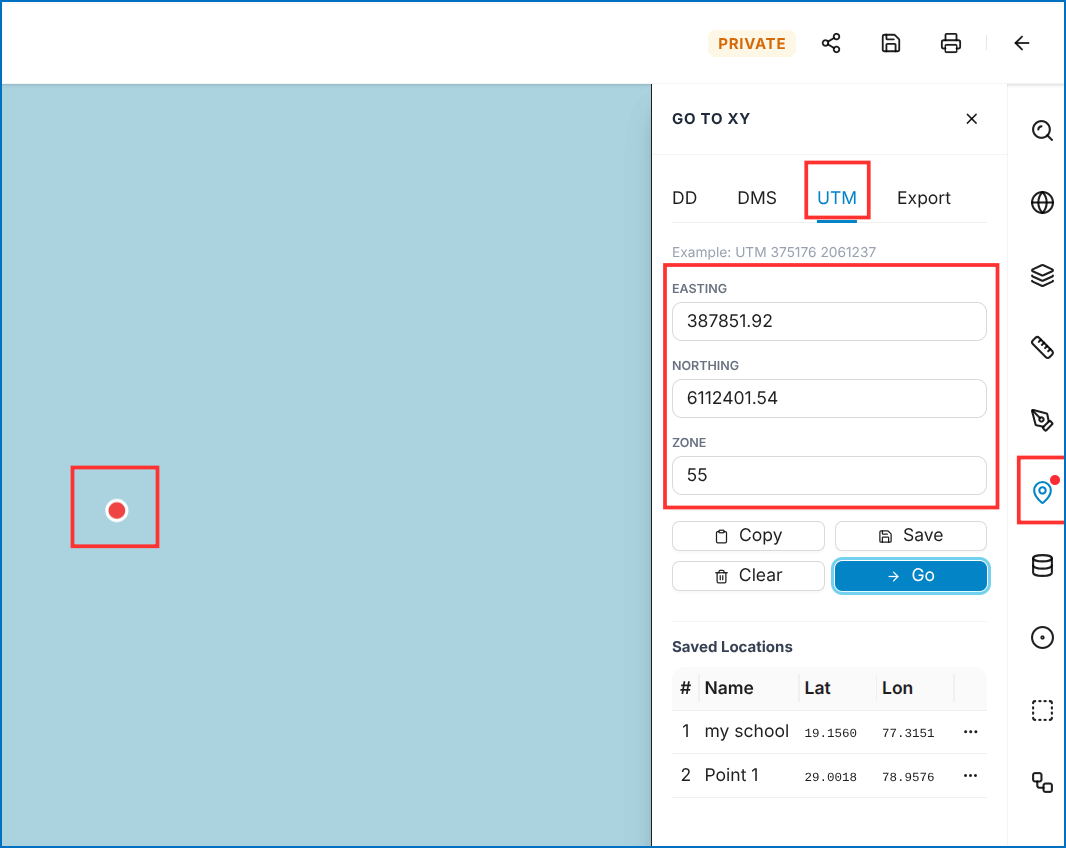Click the Clear button

pos(748,576)
